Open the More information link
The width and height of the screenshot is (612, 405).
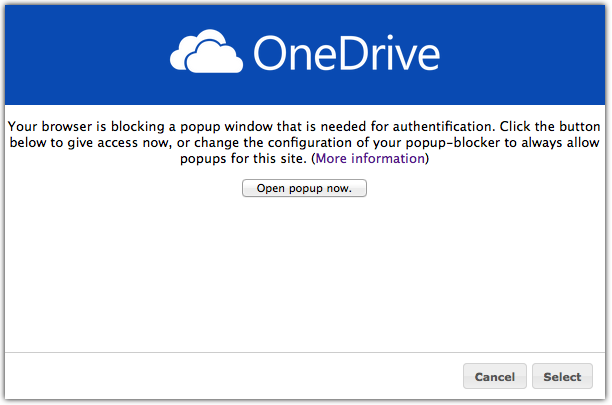370,158
